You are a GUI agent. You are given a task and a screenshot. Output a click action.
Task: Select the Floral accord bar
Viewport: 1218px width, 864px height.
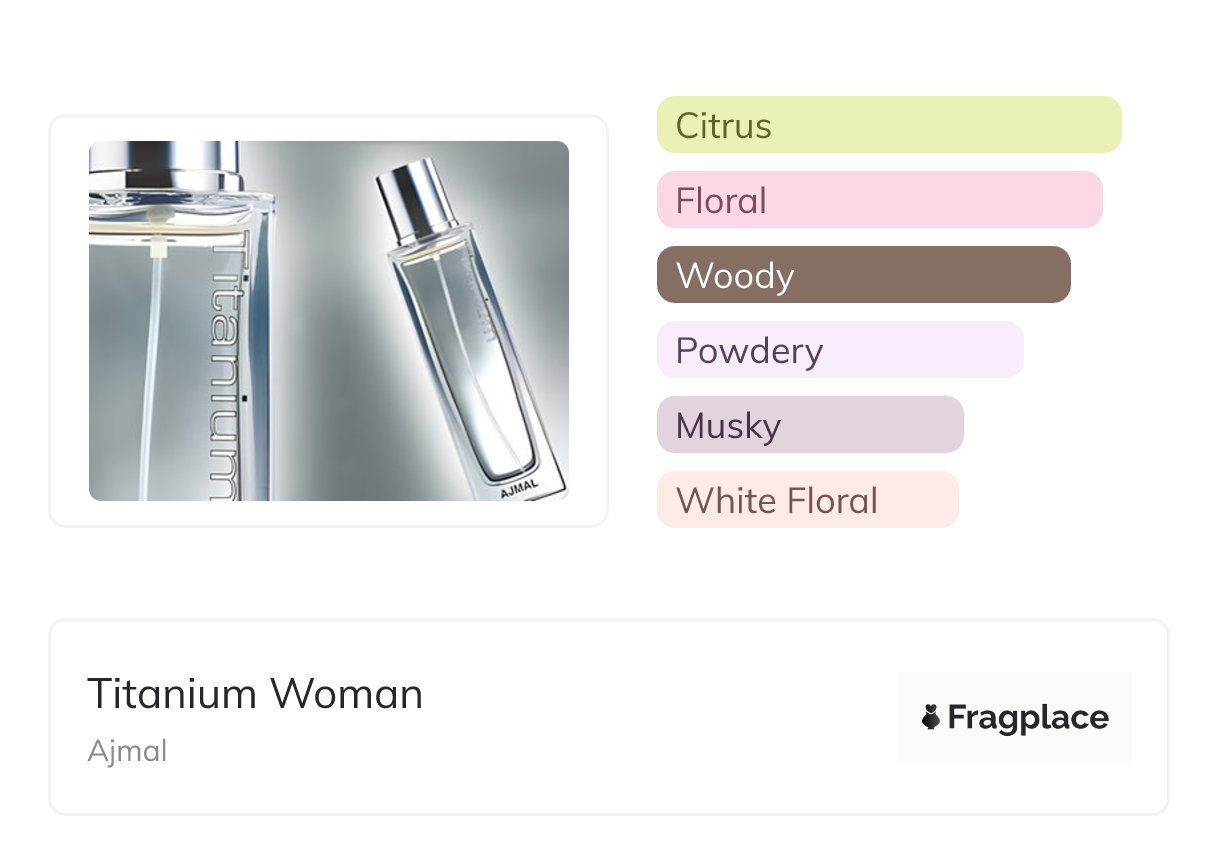pyautogui.click(x=879, y=200)
